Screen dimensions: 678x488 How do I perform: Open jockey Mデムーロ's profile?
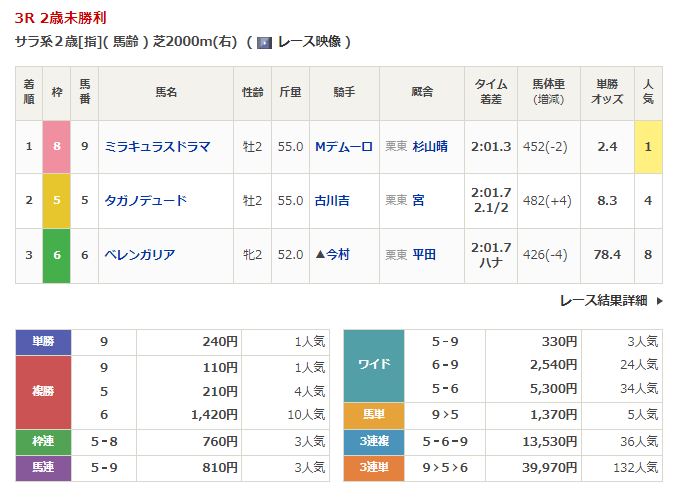[x=343, y=147]
